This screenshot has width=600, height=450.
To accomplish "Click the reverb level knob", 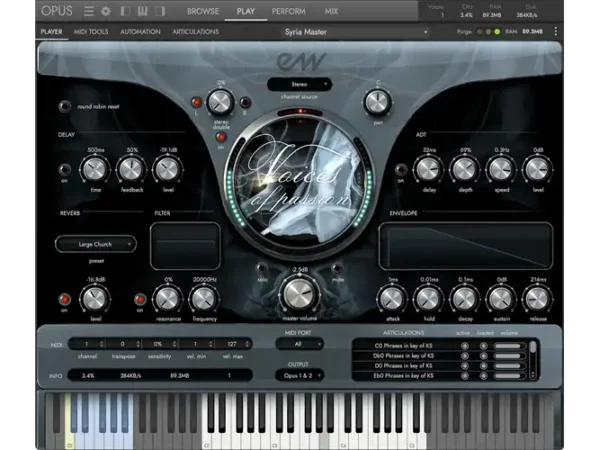I will click(95, 299).
